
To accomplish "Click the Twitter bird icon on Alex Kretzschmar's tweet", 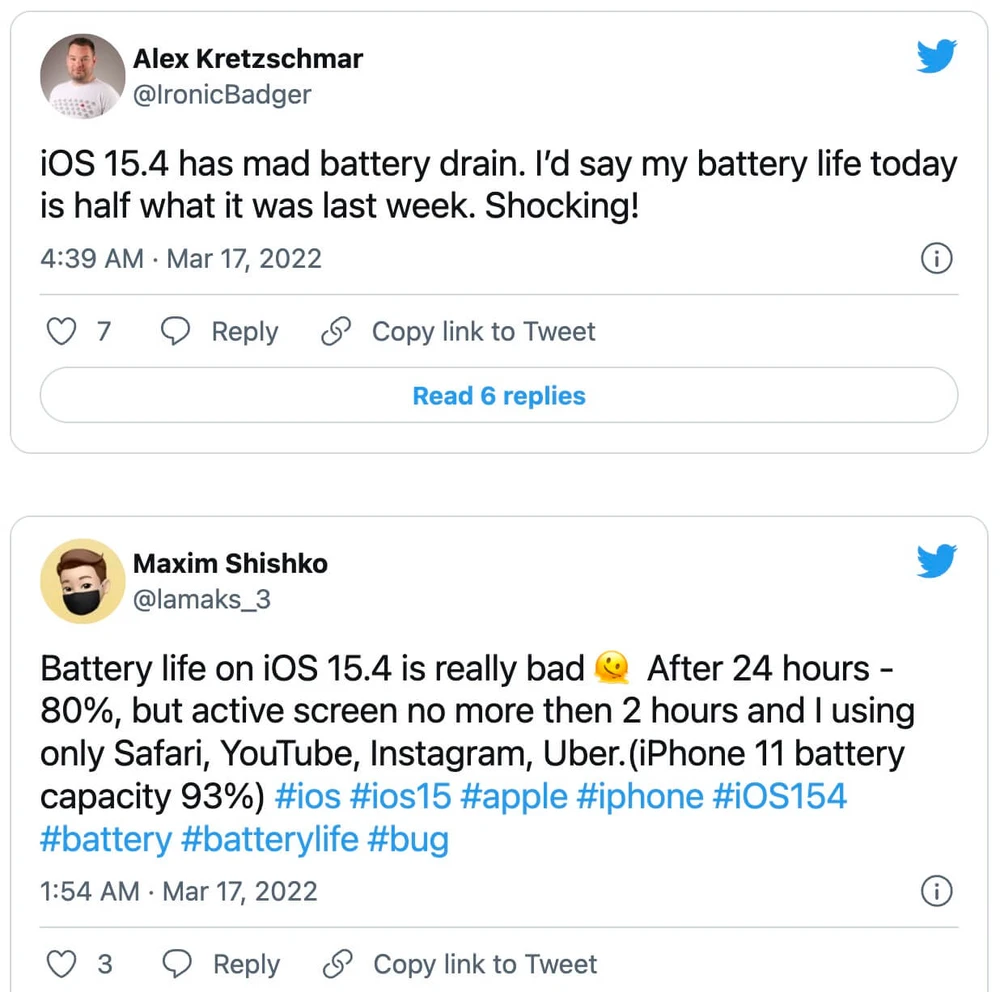I will (x=936, y=57).
